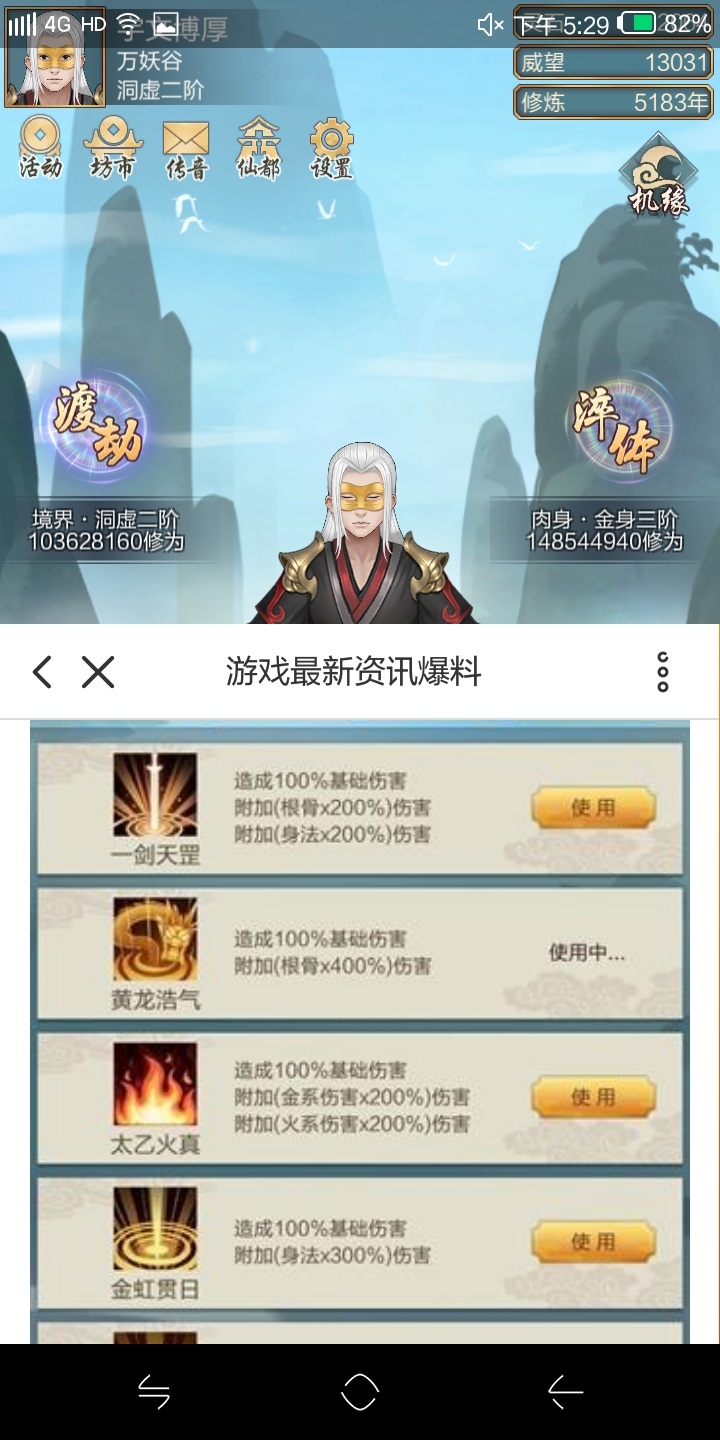
Task: Open the three-dot more options menu
Action: (x=663, y=672)
